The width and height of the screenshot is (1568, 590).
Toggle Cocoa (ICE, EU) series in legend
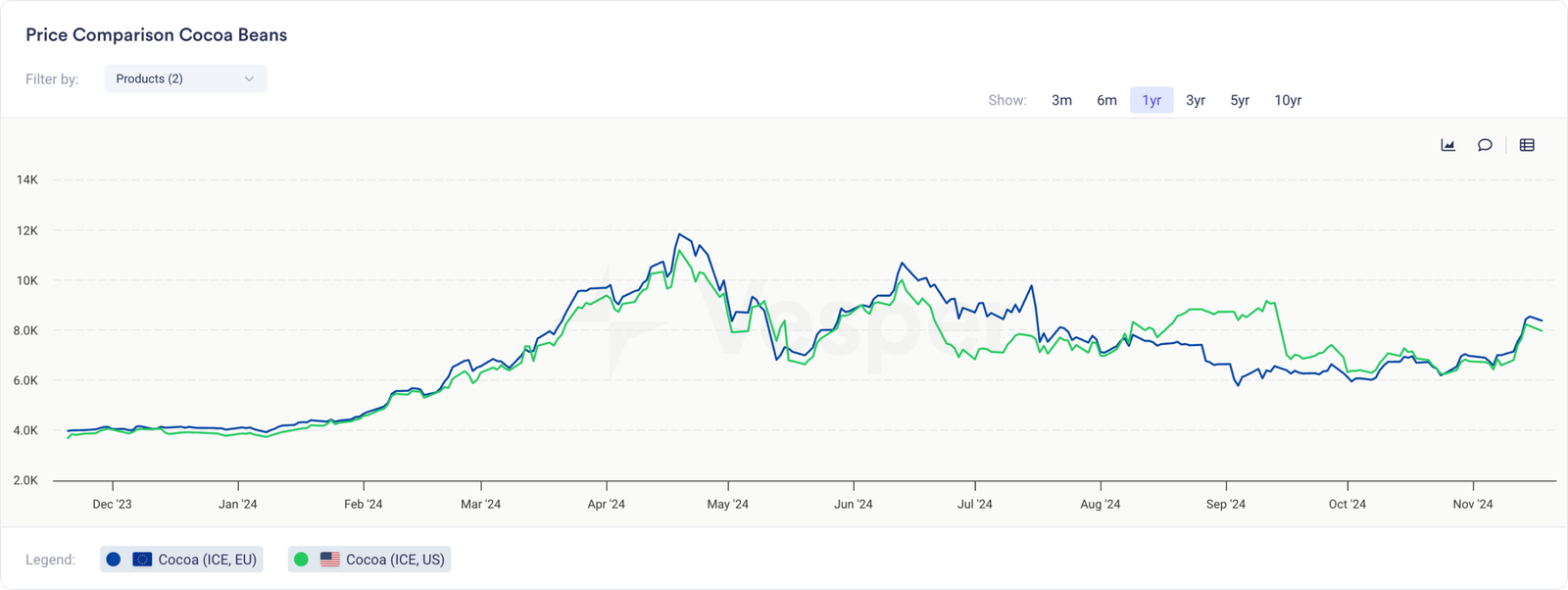(207, 560)
